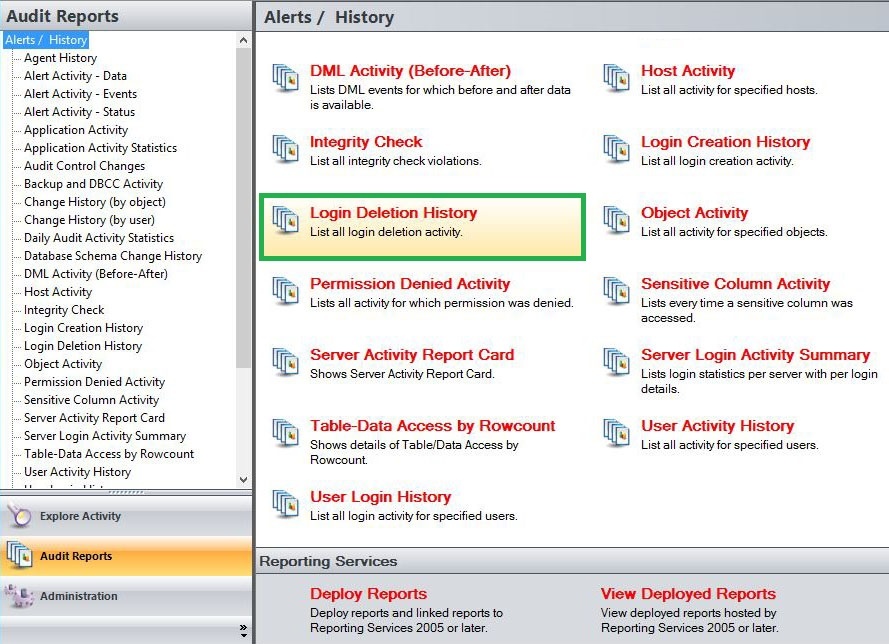Click the report icon beside Sensitive Column Activity heading

(x=616, y=290)
